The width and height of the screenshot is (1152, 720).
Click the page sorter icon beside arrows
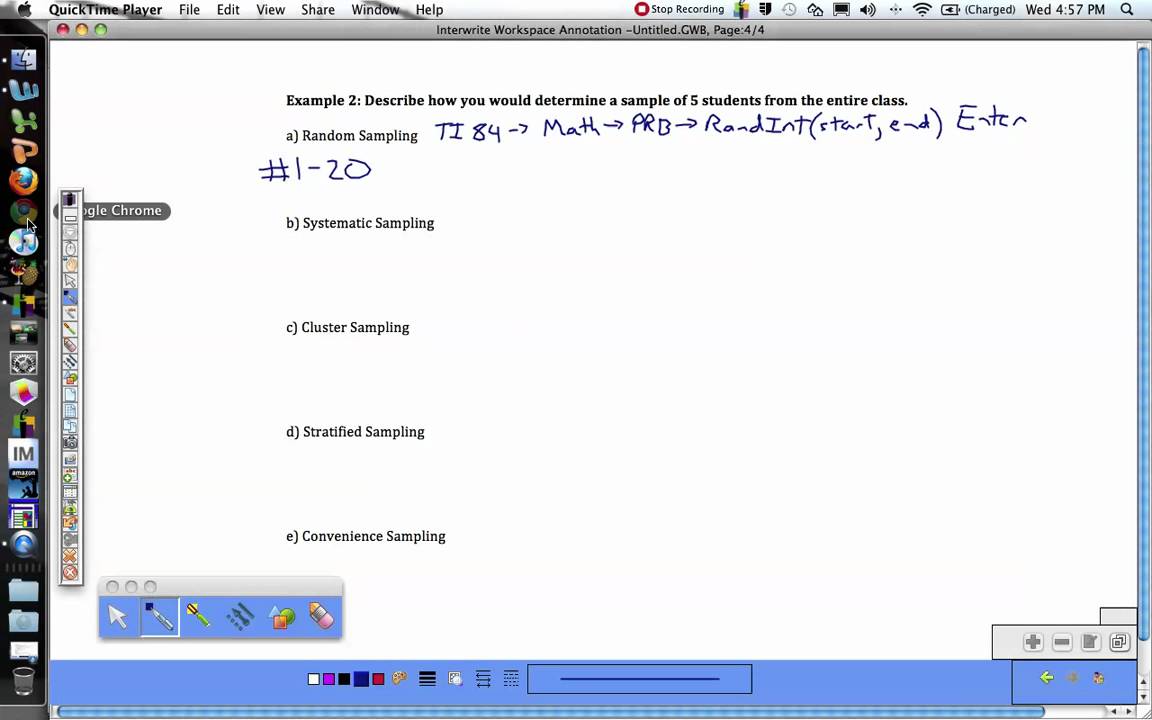(x=1098, y=678)
